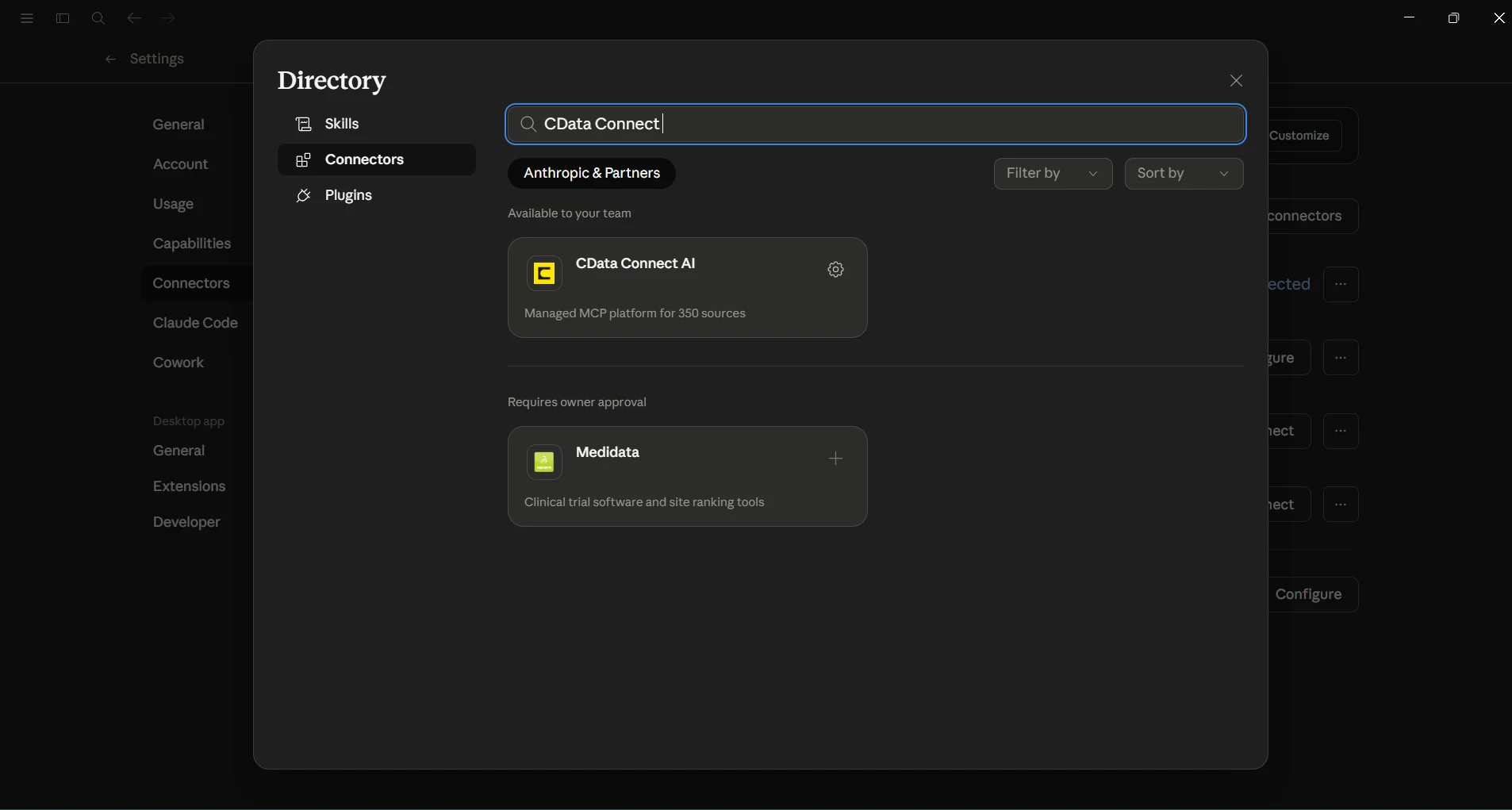1512x810 pixels.
Task: Click the Medidata logo icon
Action: (x=544, y=462)
